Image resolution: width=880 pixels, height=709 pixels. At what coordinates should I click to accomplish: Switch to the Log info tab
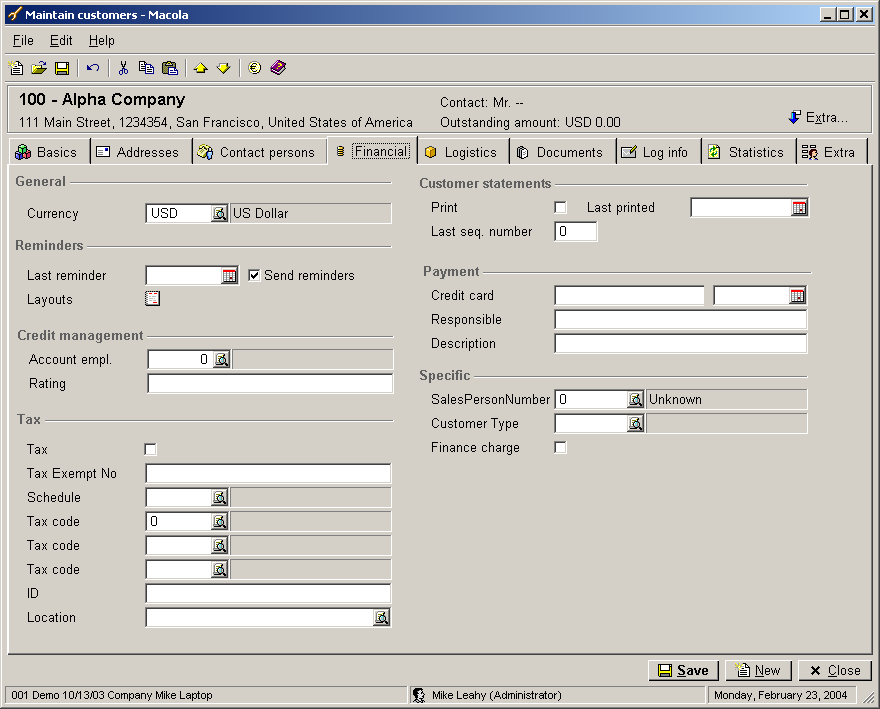coord(659,152)
